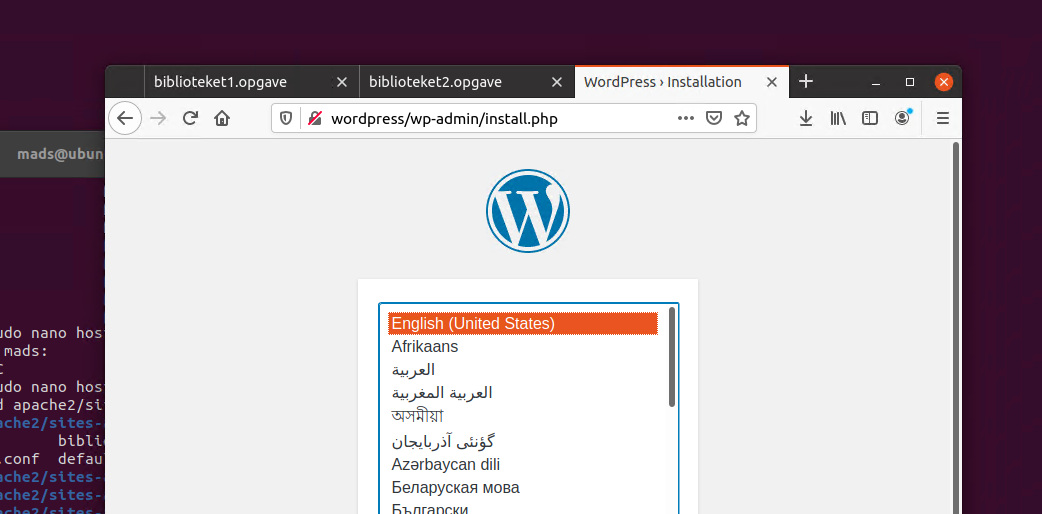Click the forward navigation arrow
The image size is (1042, 514).
coord(158,118)
